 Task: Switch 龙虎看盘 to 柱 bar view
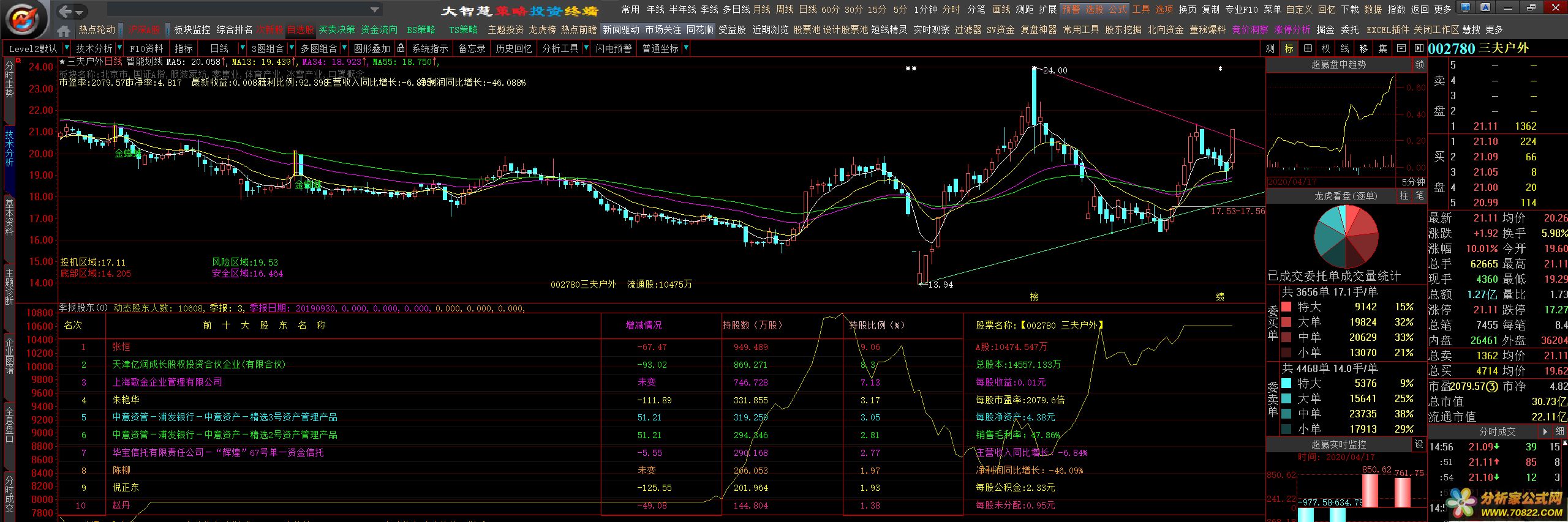coord(1404,196)
